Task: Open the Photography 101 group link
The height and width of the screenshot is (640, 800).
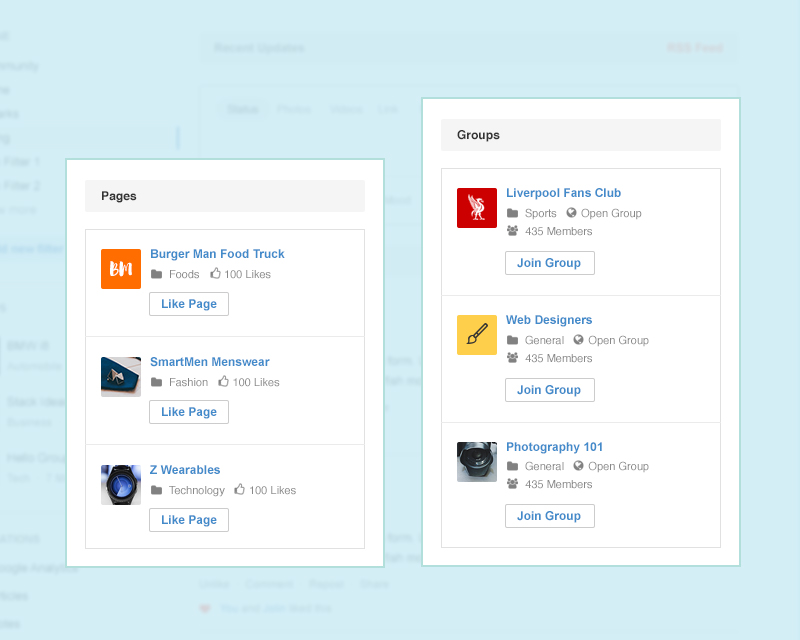Action: click(x=554, y=447)
